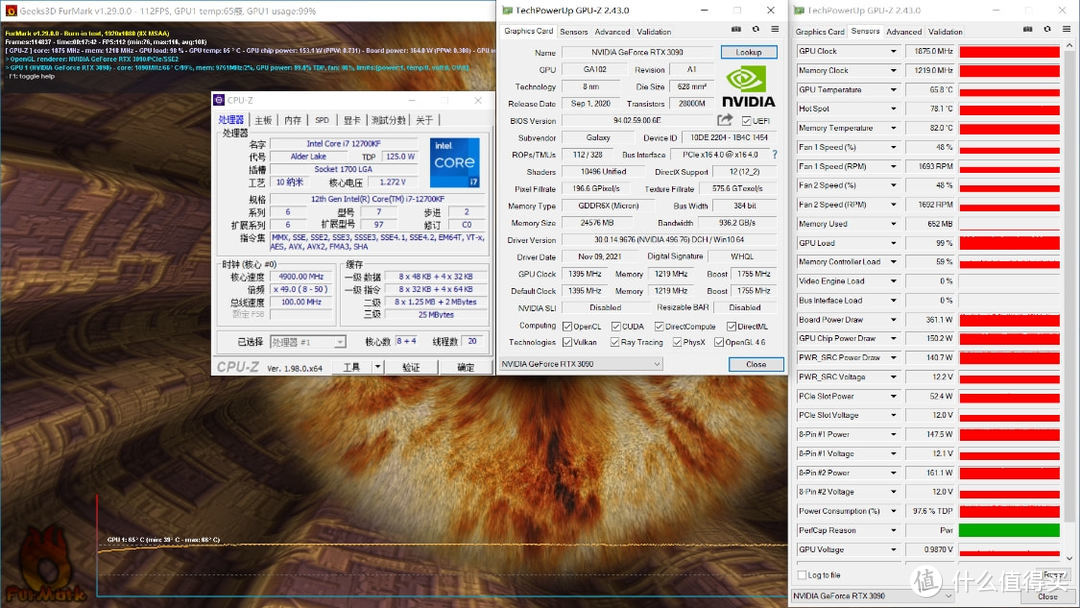Open the SPD tab in CPU-Z
Image resolution: width=1080 pixels, height=608 pixels.
(x=322, y=119)
